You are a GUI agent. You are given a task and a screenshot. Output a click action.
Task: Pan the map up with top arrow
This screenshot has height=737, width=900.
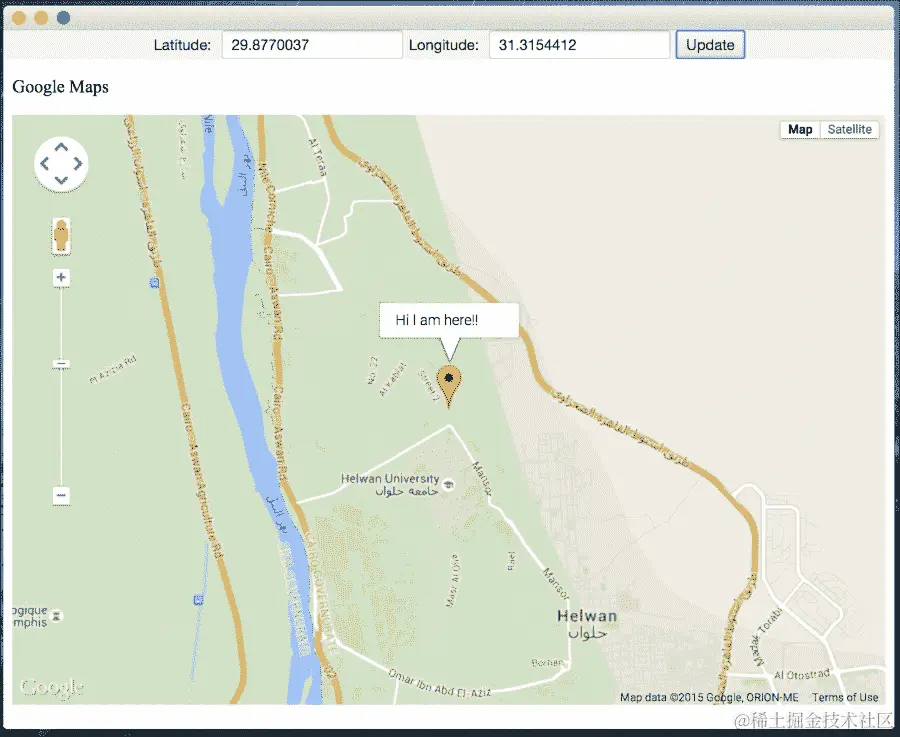point(61,148)
